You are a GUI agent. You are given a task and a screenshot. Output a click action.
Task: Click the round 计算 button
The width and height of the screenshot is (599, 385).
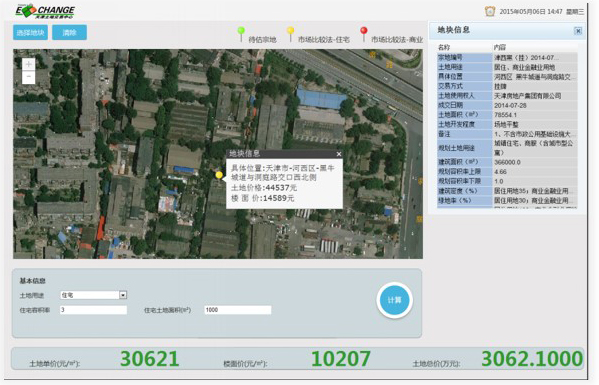pos(394,300)
